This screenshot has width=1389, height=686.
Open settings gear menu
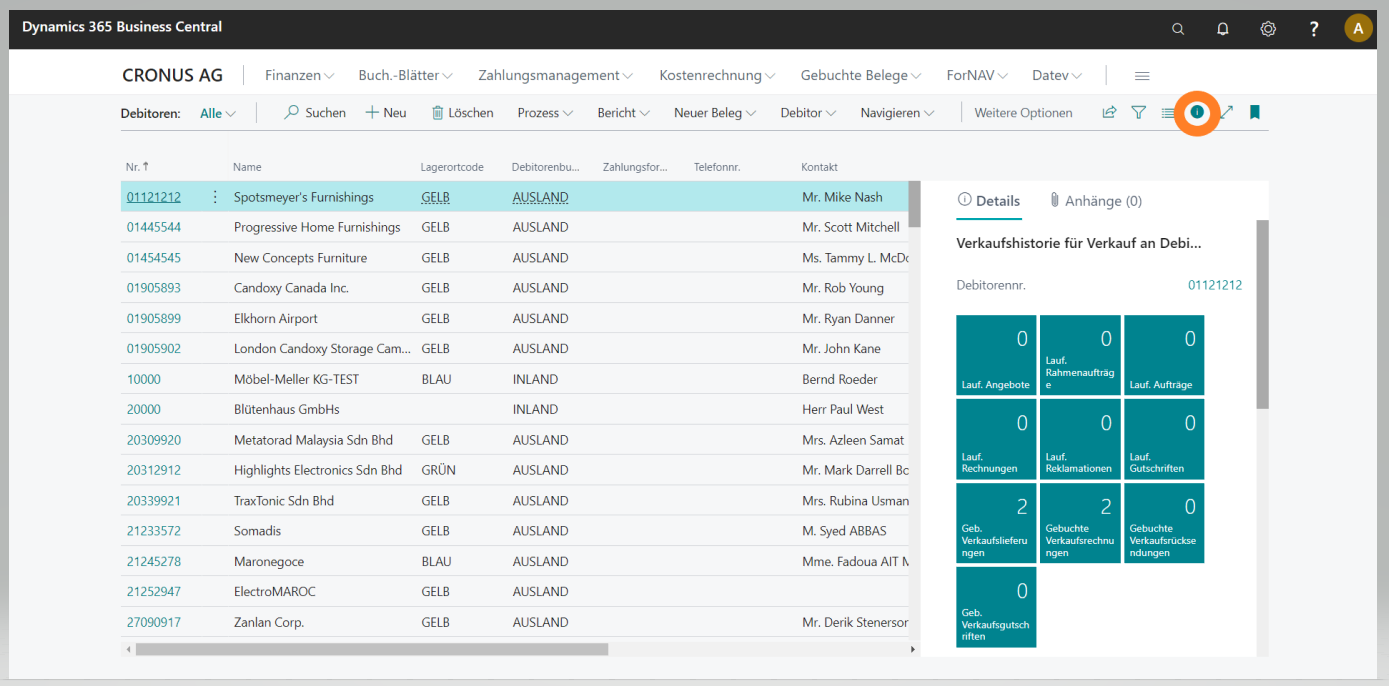click(1268, 29)
